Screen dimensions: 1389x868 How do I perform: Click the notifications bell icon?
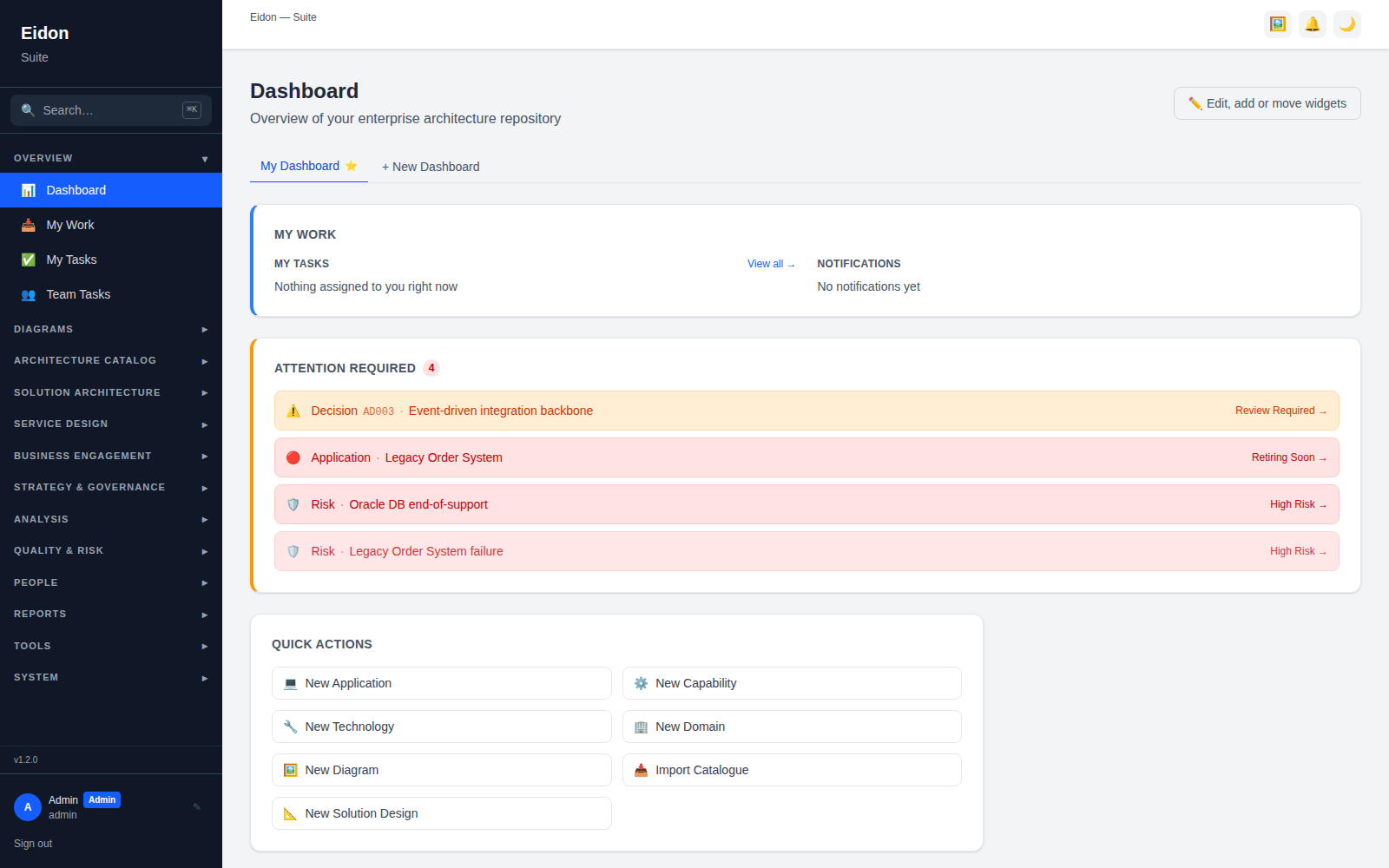pyautogui.click(x=1313, y=24)
